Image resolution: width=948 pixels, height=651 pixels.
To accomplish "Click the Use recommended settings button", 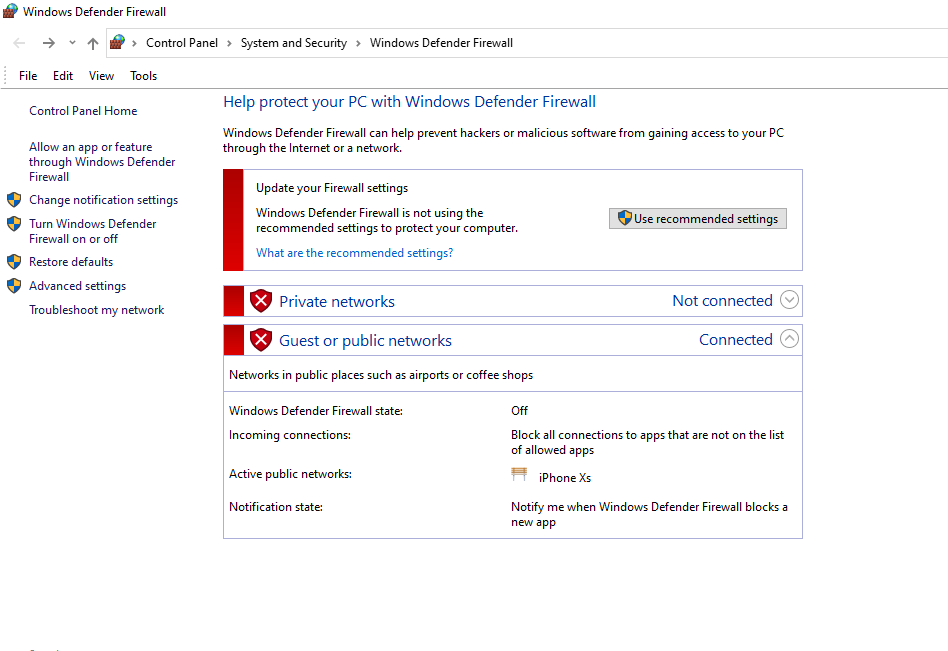I will click(x=698, y=219).
